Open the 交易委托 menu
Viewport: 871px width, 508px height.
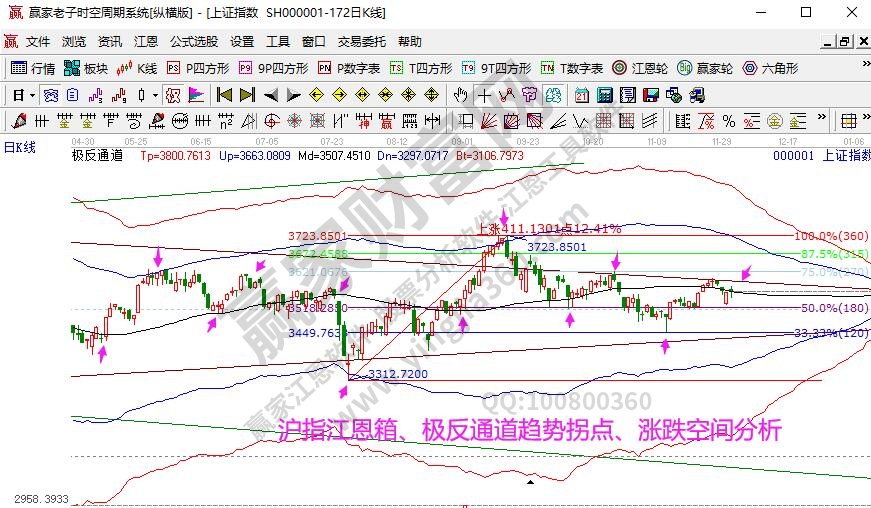click(x=361, y=42)
